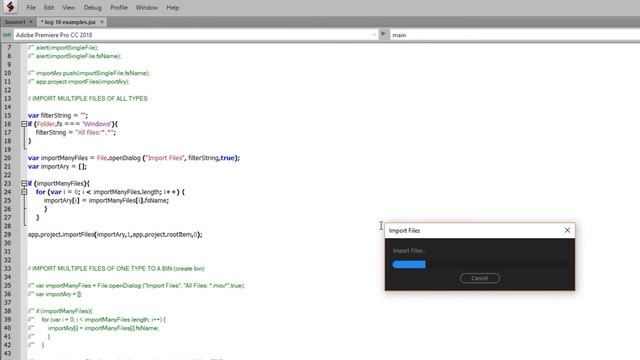The image size is (640, 360).
Task: Click the 'var filterString' line of code
Action: pyautogui.click(x=58, y=116)
